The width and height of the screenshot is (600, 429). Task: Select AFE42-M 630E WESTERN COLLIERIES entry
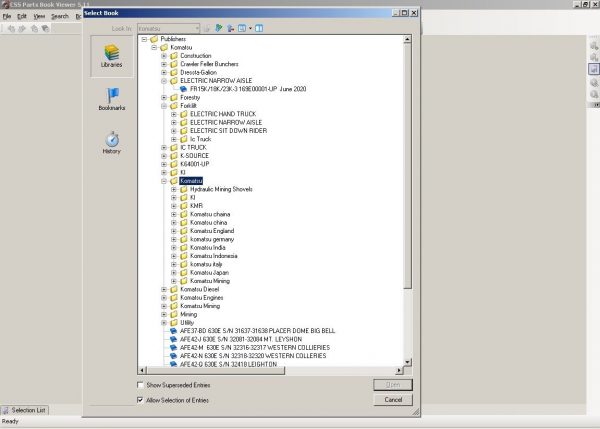click(255, 347)
